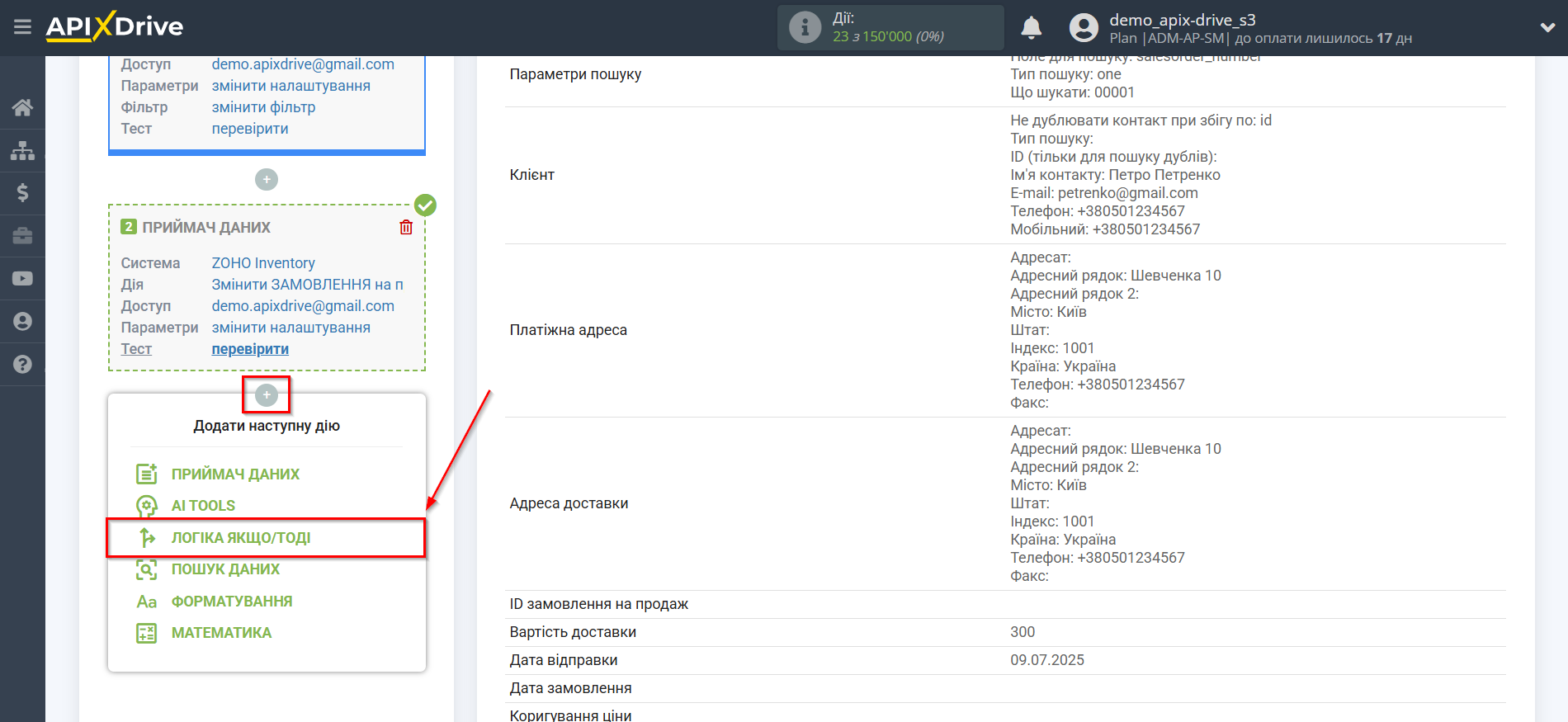This screenshot has width=1568, height=722.
Task: Open the briefcase icon in the sidebar
Action: tap(22, 236)
